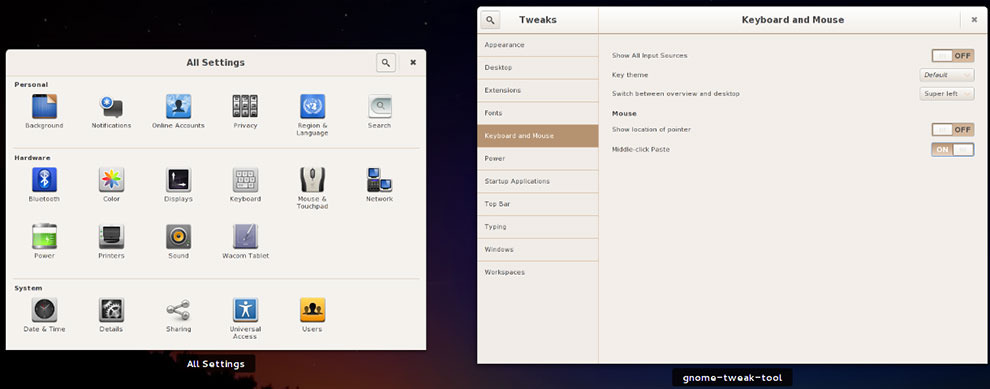
Task: Open Power settings icon in All Settings
Action: [44, 237]
